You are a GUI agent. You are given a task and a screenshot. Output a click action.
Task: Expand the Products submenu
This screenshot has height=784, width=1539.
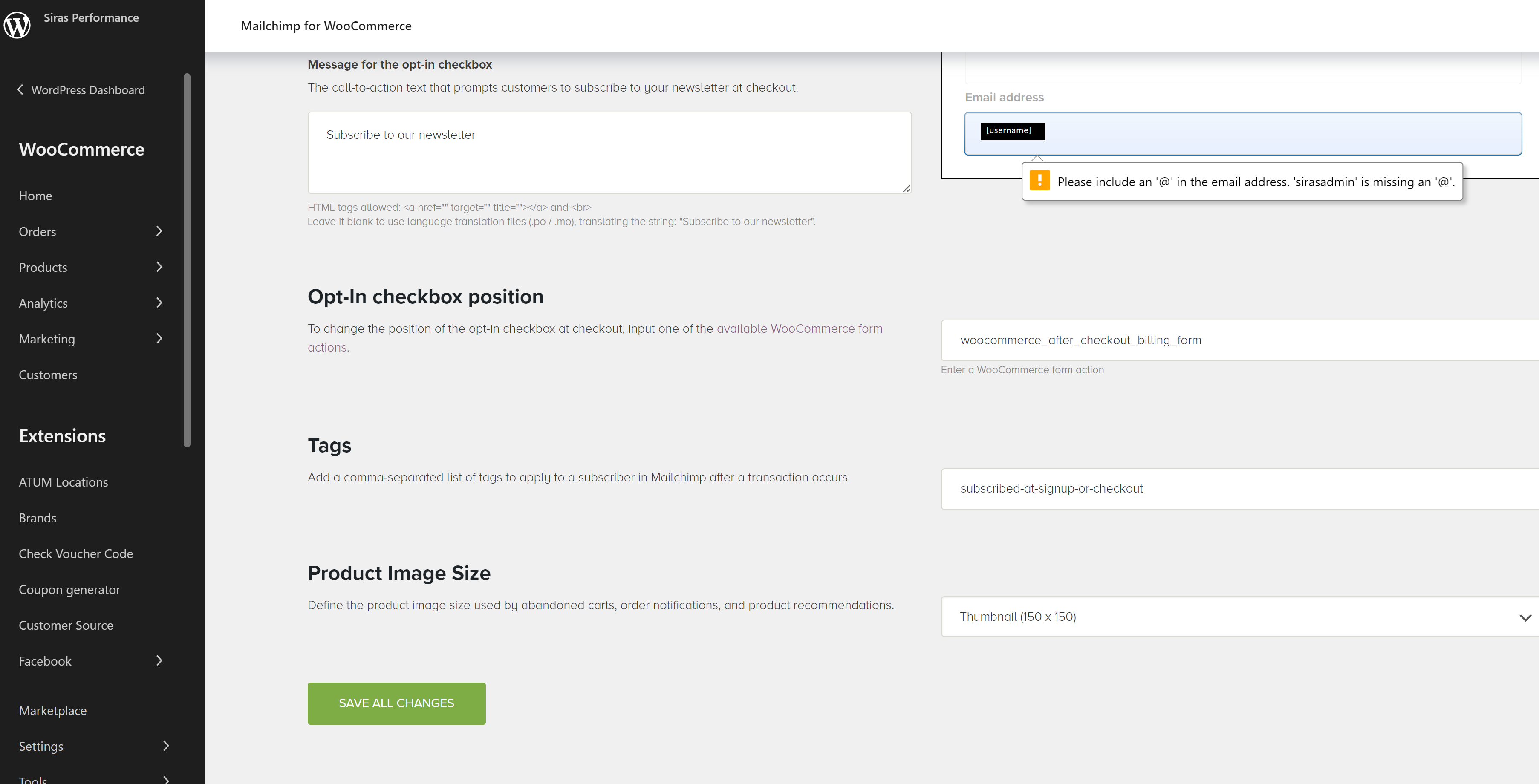pyautogui.click(x=159, y=267)
